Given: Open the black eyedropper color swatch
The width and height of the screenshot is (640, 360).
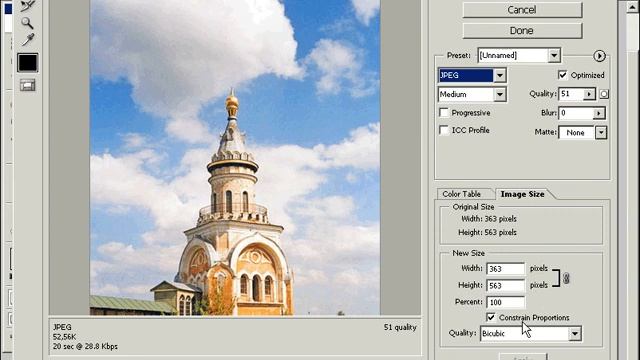Looking at the screenshot, I should pos(28,63).
